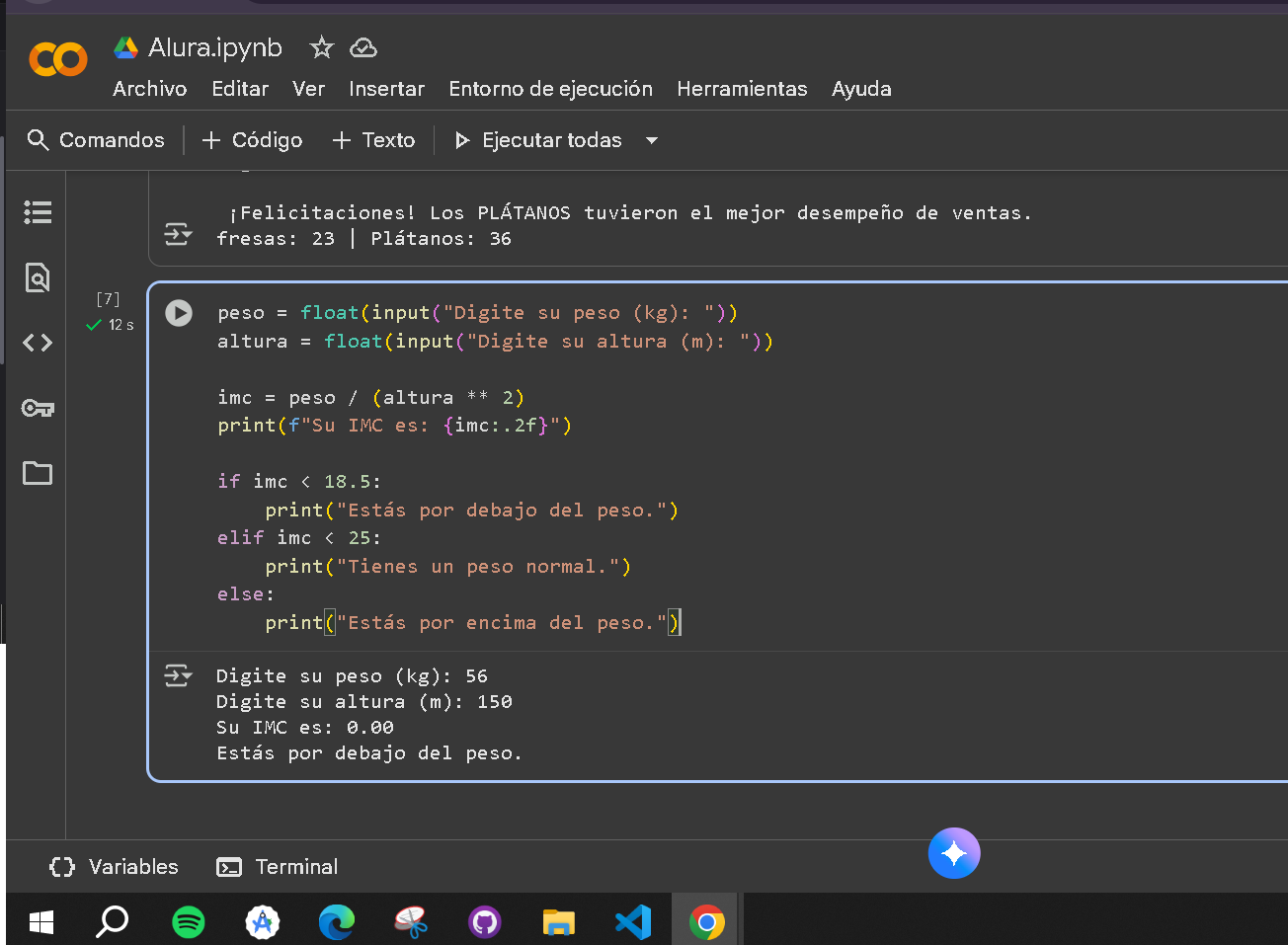The height and width of the screenshot is (945, 1288).
Task: Open Spotify from the taskbar
Action: (189, 922)
